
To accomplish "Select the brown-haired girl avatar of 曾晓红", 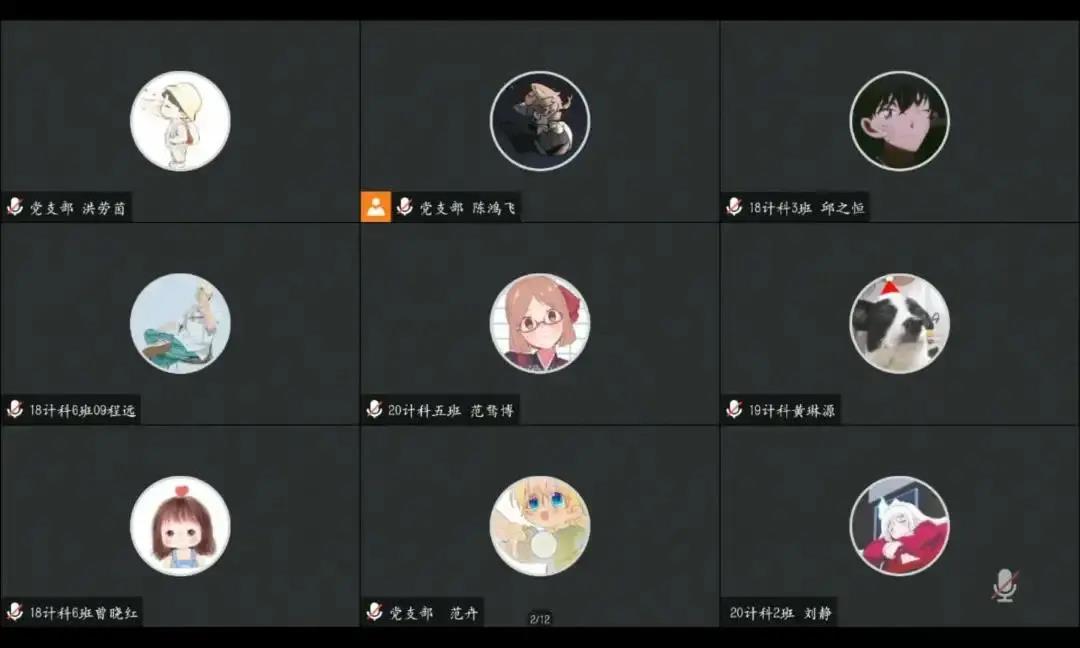I will [180, 525].
